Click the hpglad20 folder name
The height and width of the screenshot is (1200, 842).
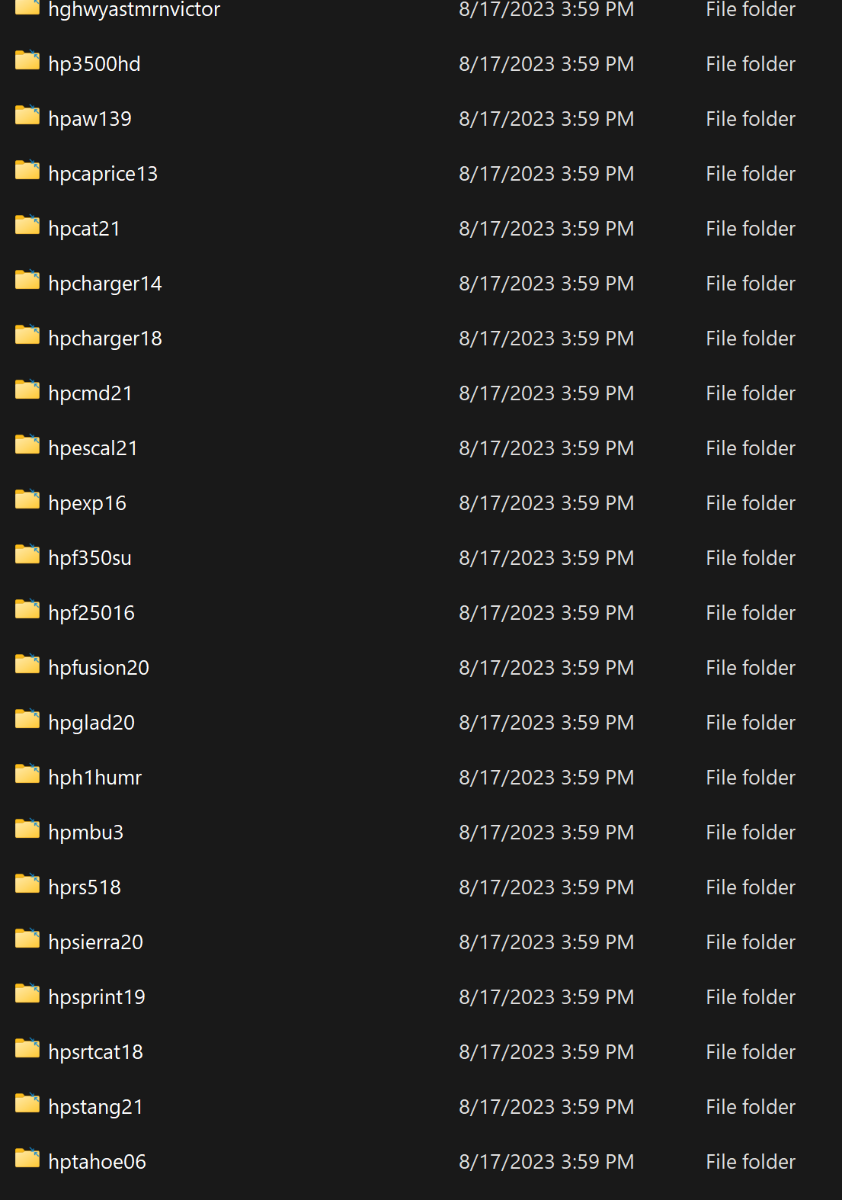[x=91, y=723]
